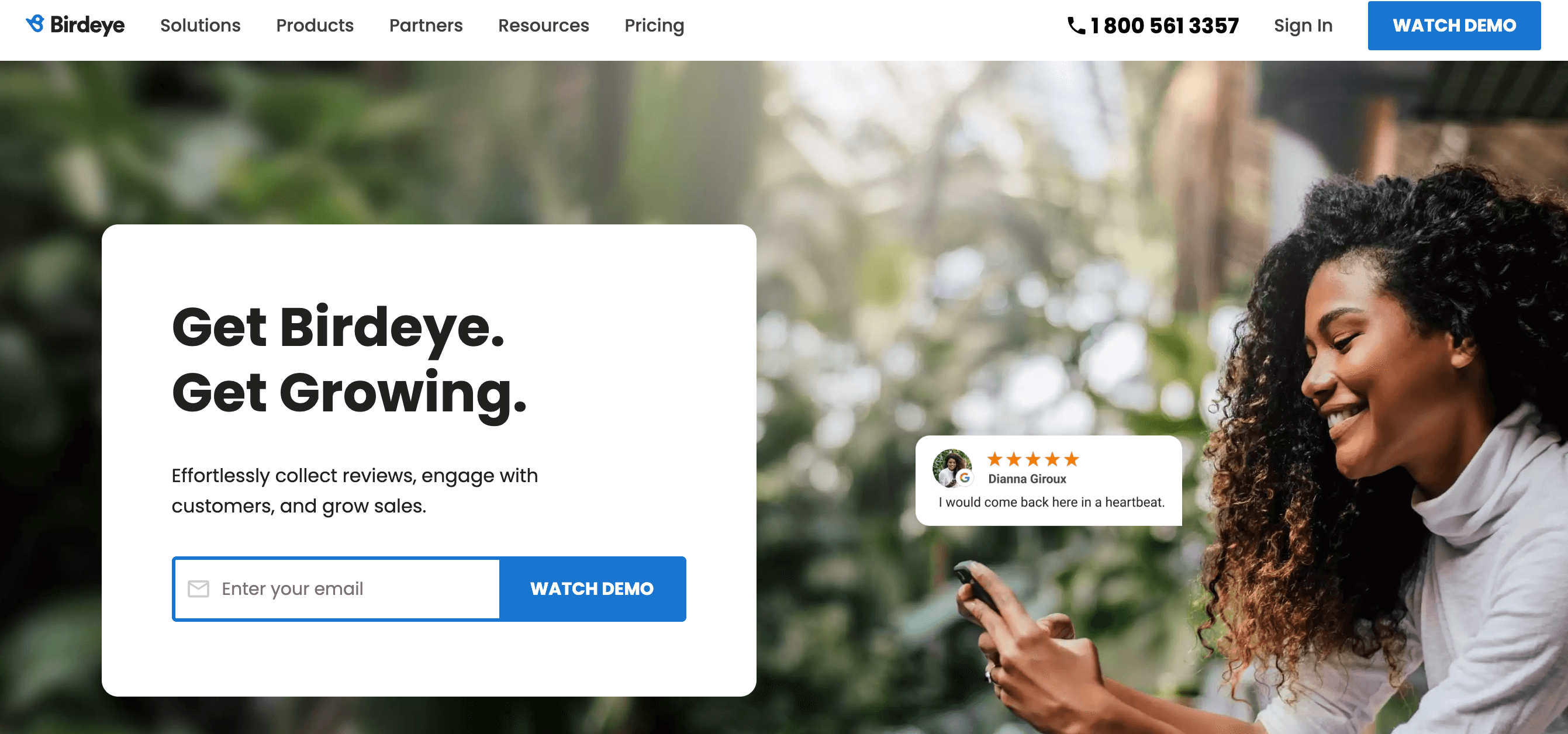Viewport: 1568px width, 734px height.
Task: Click the Google badge on reviewer avatar
Action: [965, 478]
